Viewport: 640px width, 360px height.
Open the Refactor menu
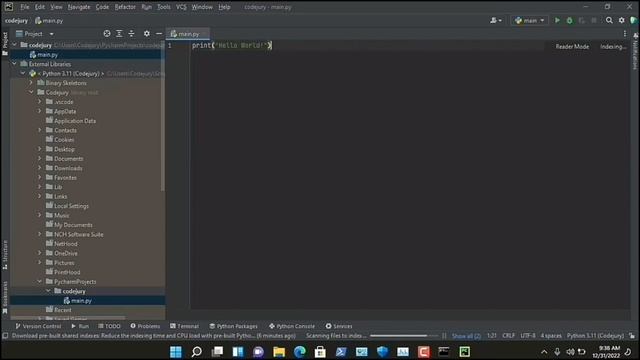[125, 7]
